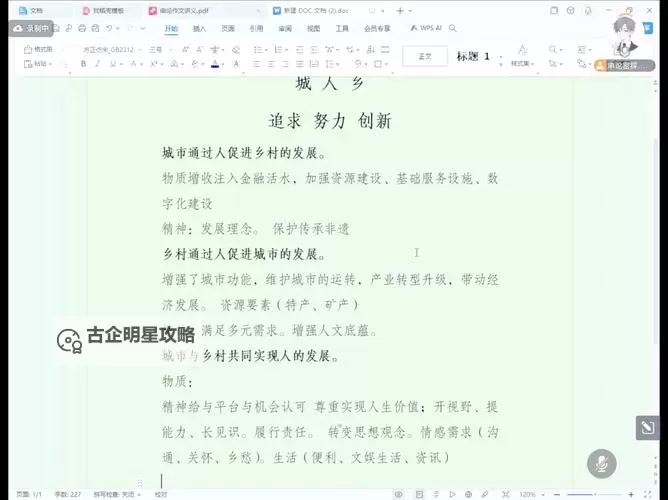Image resolution: width=668 pixels, height=500 pixels.
Task: Switch to the 论作文讲义.pdf document tab
Action: [183, 11]
